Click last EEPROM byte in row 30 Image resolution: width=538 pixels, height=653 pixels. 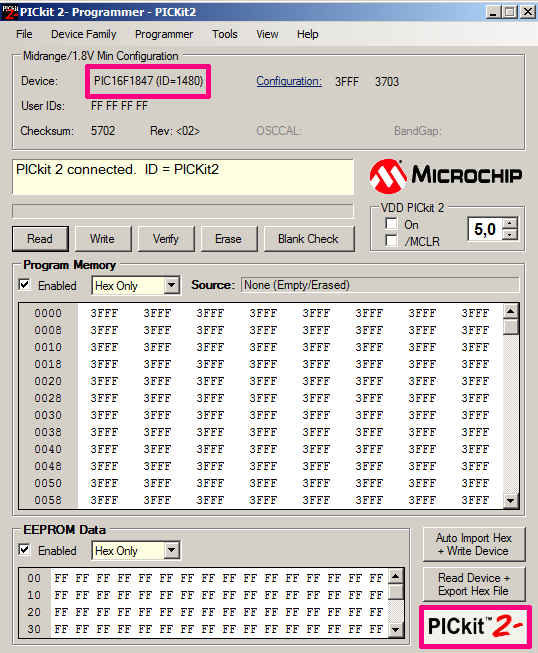pyautogui.click(x=376, y=629)
